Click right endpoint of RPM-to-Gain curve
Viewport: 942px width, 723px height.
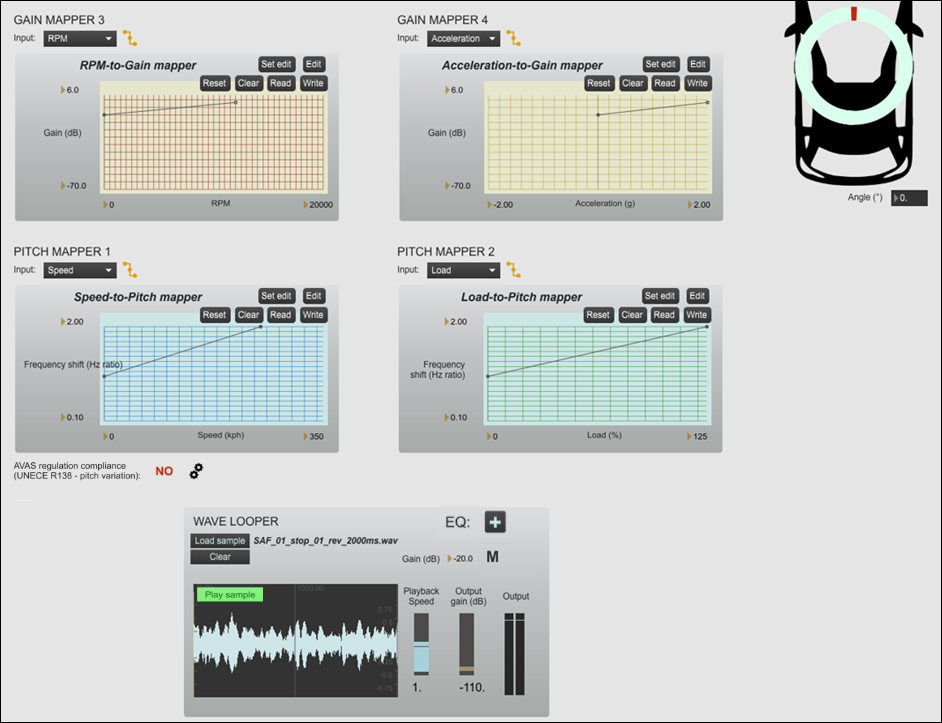[x=236, y=103]
